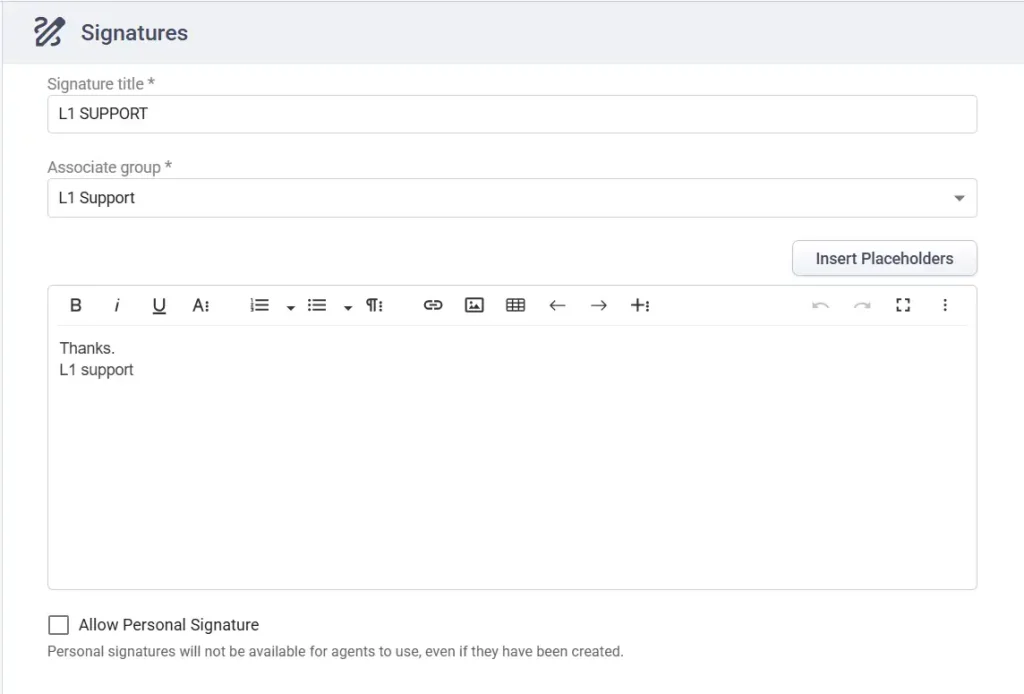Underline the selected text
This screenshot has width=1024, height=694.
tap(159, 306)
